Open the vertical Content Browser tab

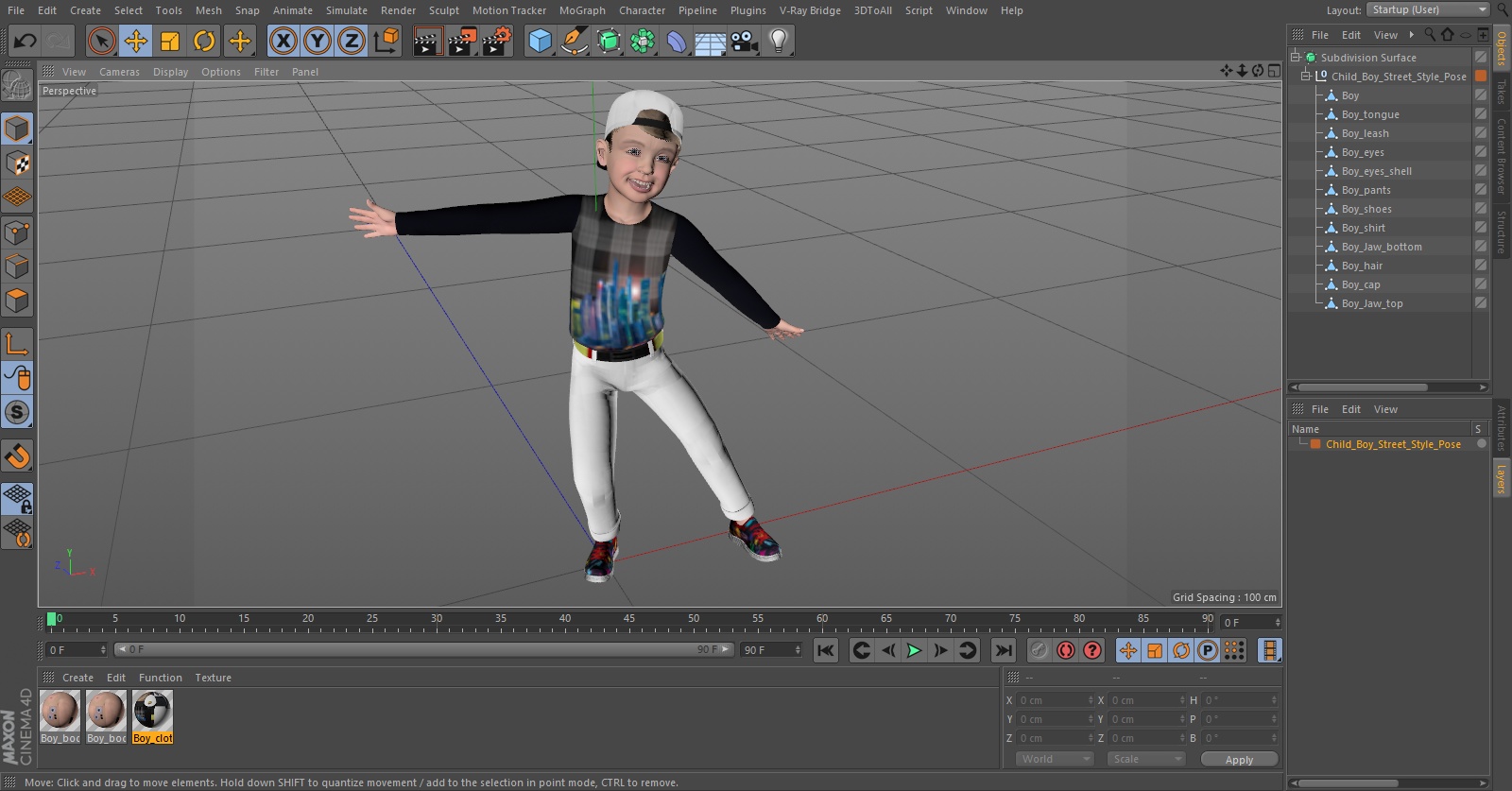point(1501,156)
